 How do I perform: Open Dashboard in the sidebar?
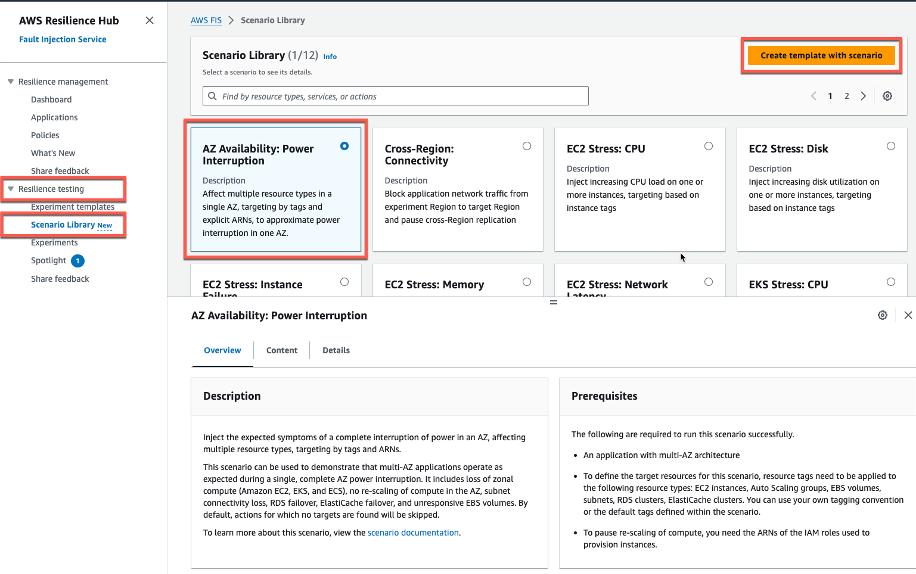tap(51, 100)
